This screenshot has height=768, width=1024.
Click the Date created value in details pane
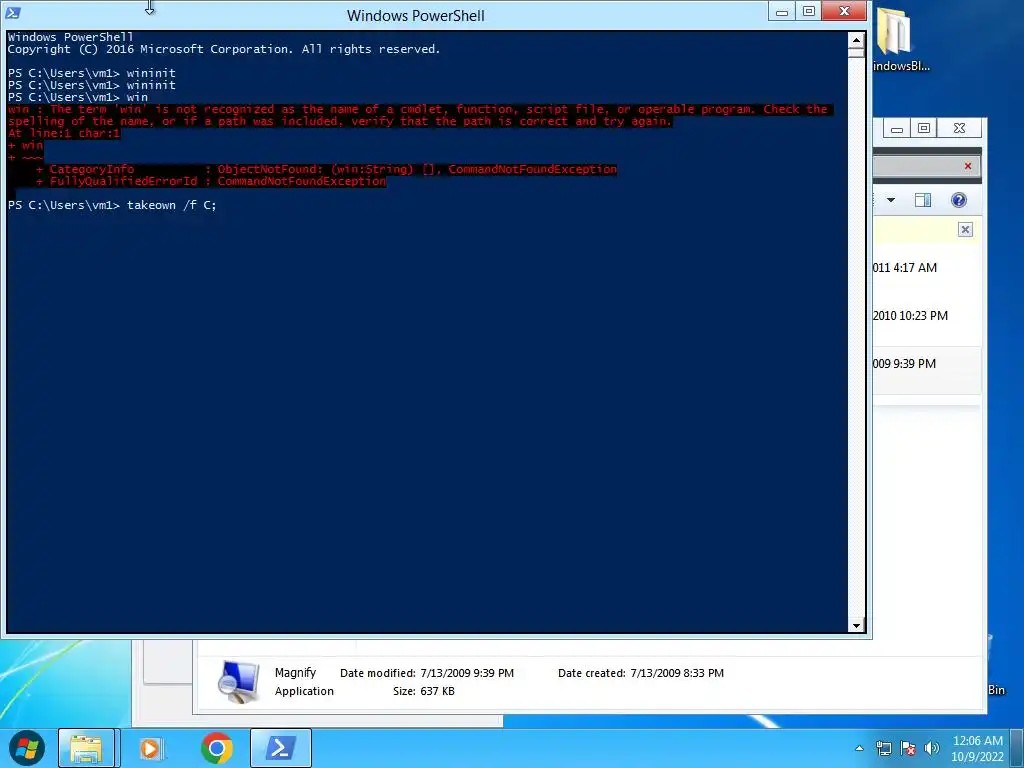tap(677, 673)
